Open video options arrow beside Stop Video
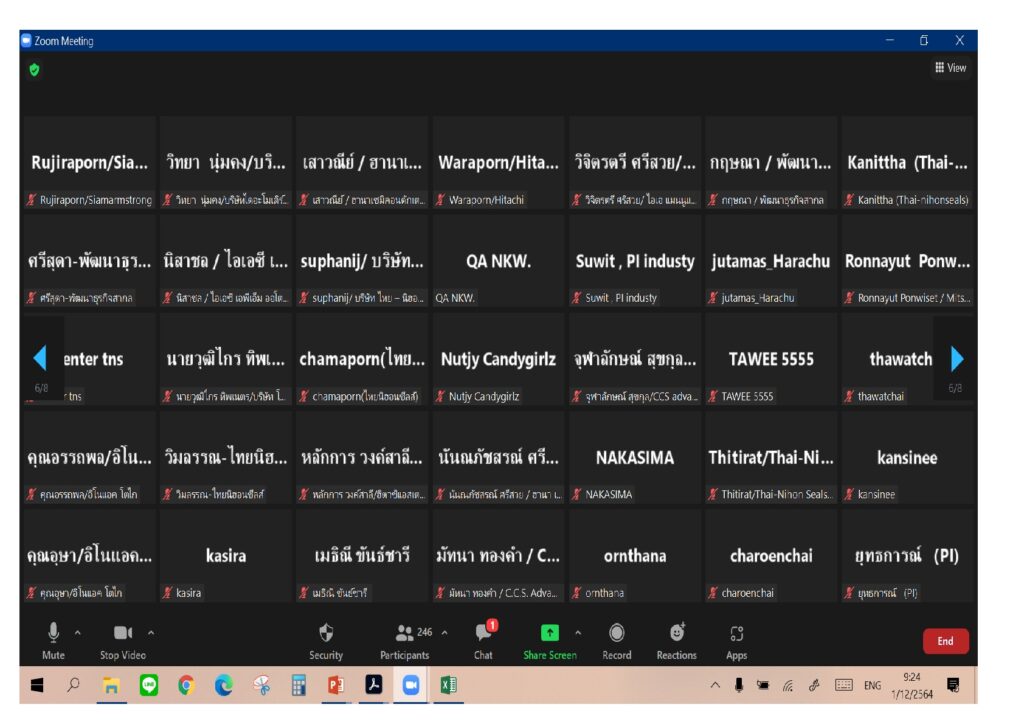The height and width of the screenshot is (724, 1024). (x=151, y=633)
